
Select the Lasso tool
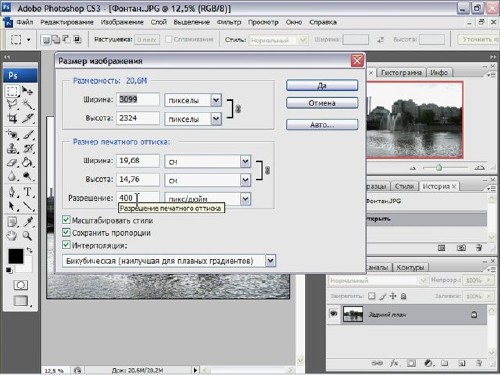[x=12, y=104]
